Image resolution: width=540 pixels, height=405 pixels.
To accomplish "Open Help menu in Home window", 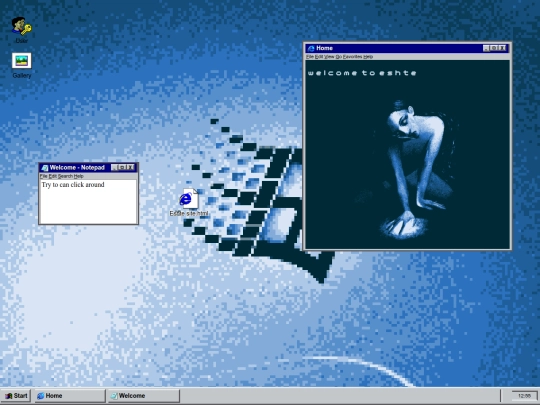I will point(368,56).
